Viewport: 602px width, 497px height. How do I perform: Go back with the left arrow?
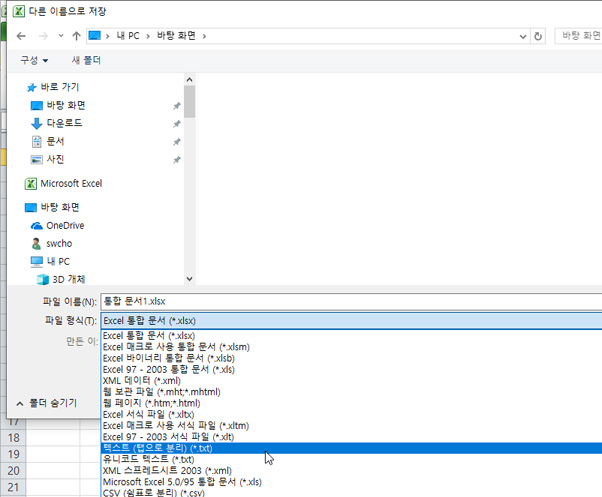pos(21,36)
